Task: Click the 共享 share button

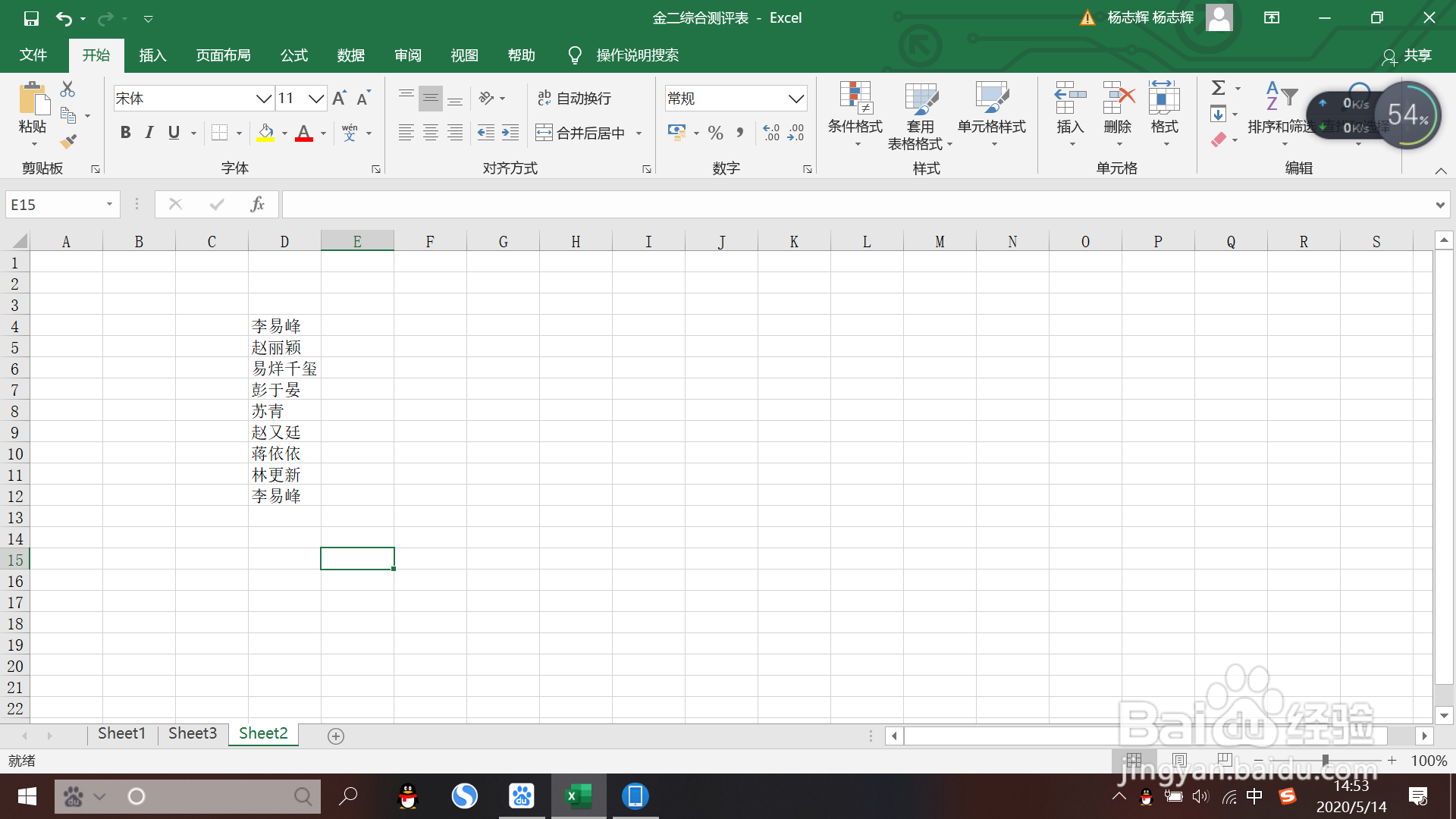Action: 1407,55
